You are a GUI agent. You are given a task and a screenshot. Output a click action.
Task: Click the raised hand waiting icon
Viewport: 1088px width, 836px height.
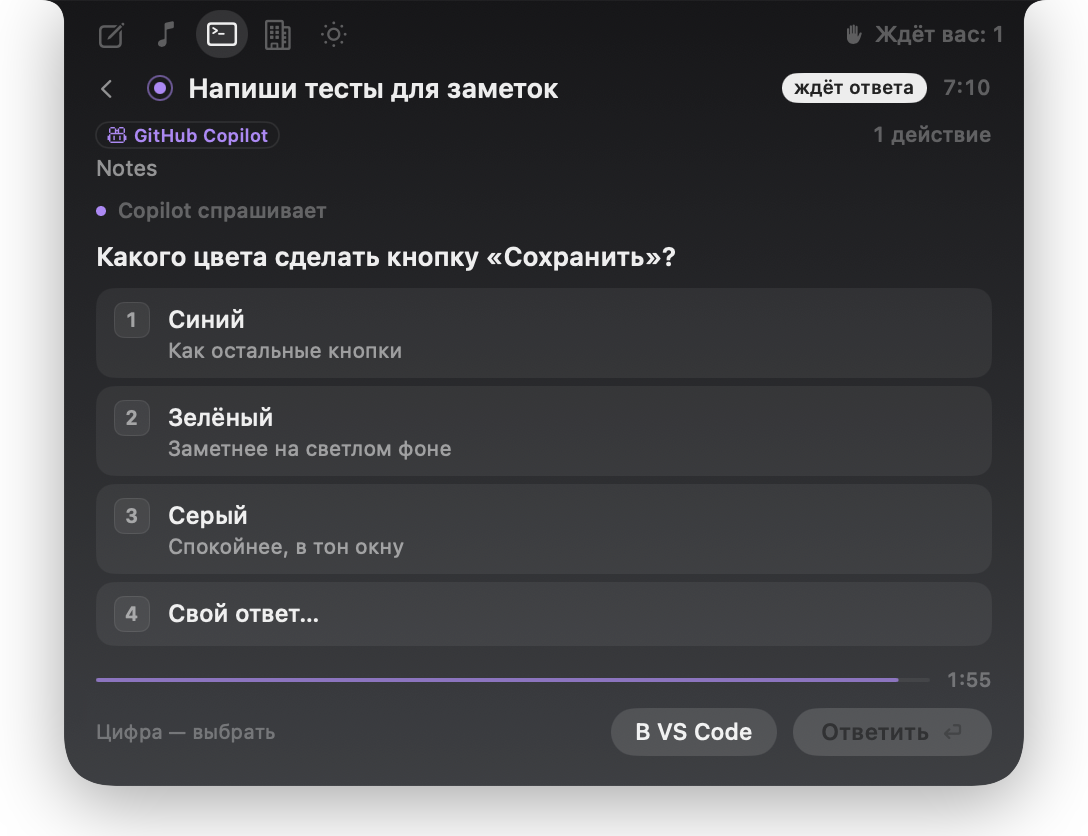click(x=854, y=34)
